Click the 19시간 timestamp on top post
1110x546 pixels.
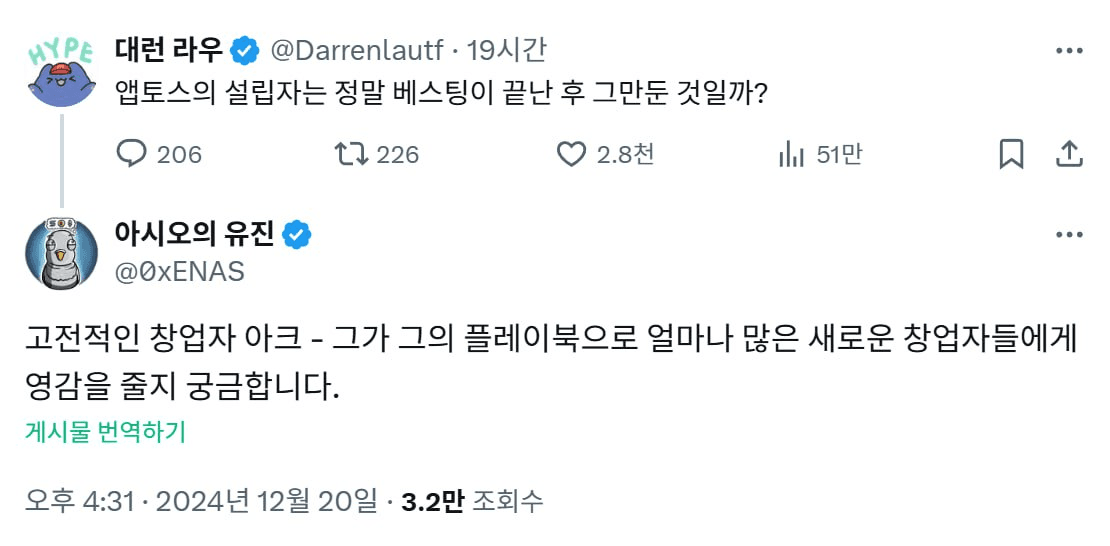[508, 49]
